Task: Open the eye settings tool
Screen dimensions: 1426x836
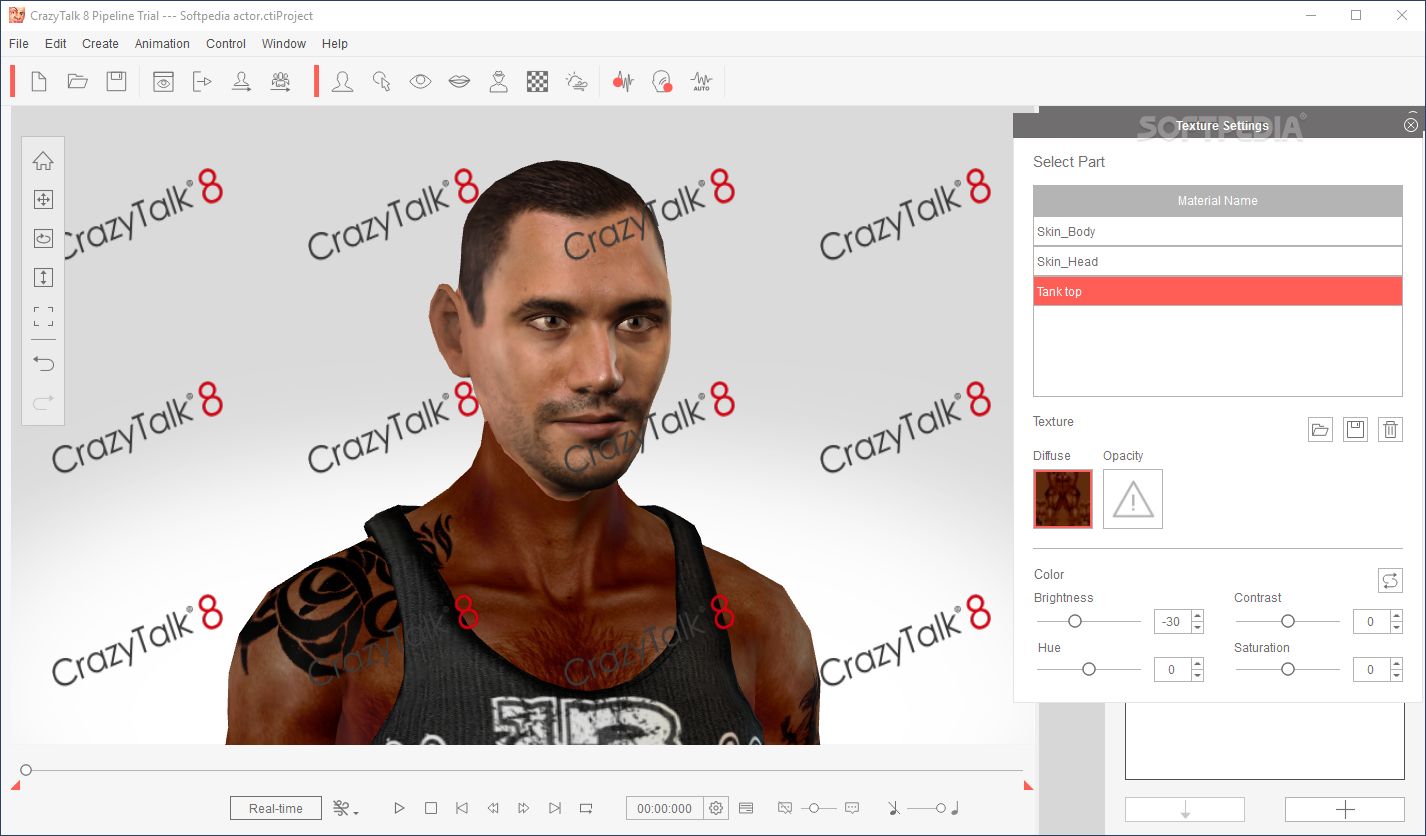Action: click(x=420, y=82)
